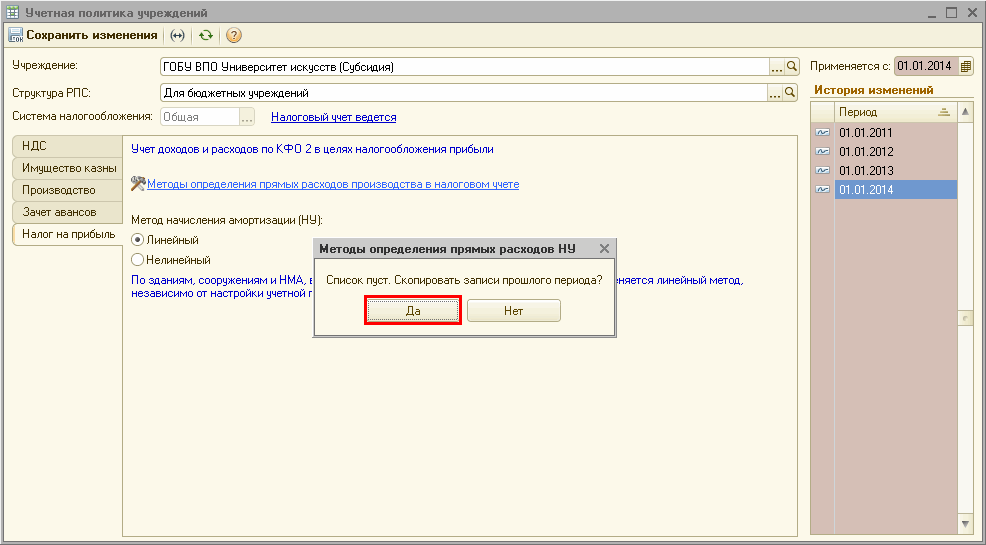Decline copying with the Нет button
The height and width of the screenshot is (545, 986).
pyautogui.click(x=514, y=311)
